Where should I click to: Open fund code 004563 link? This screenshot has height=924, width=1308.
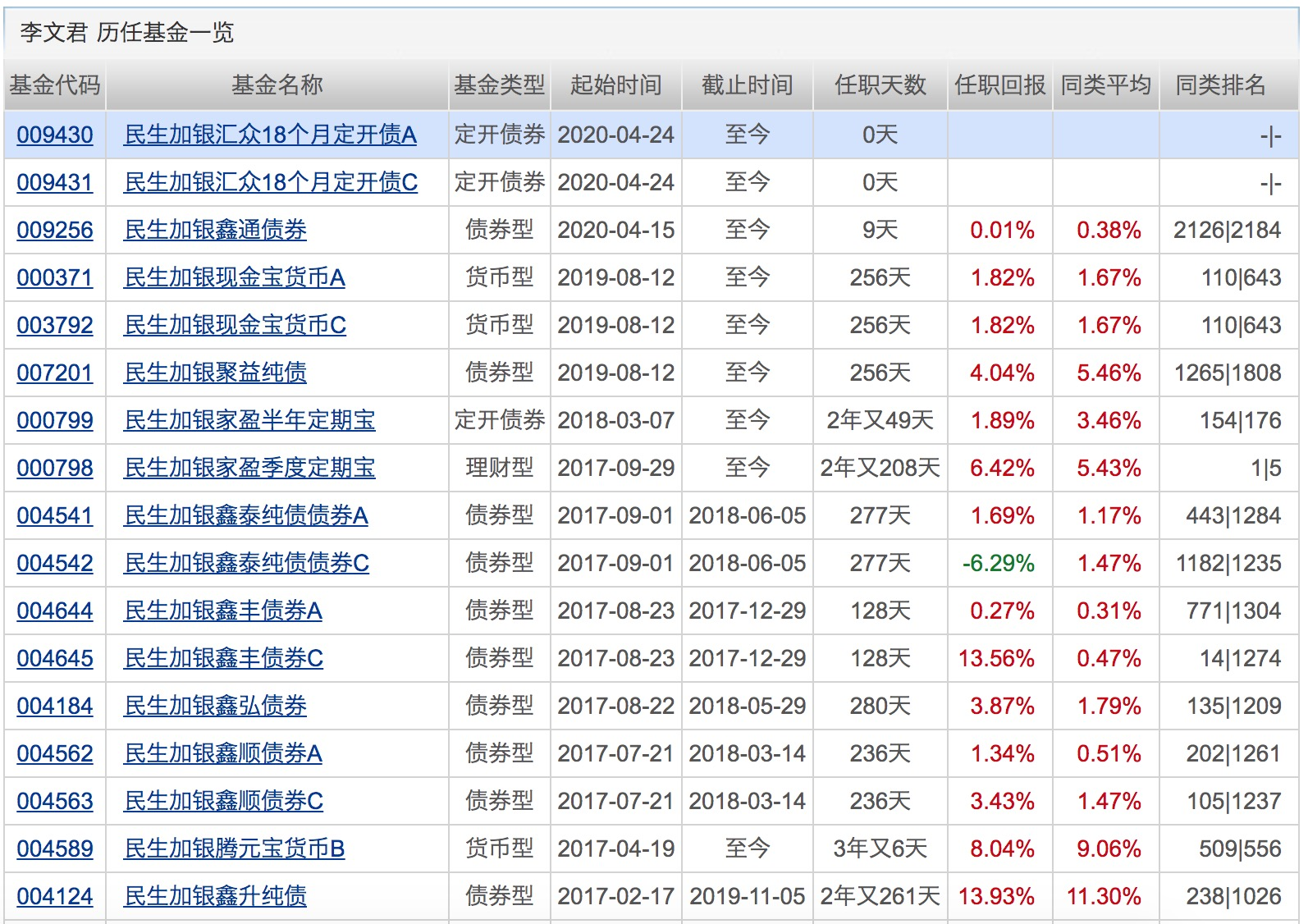click(x=55, y=801)
